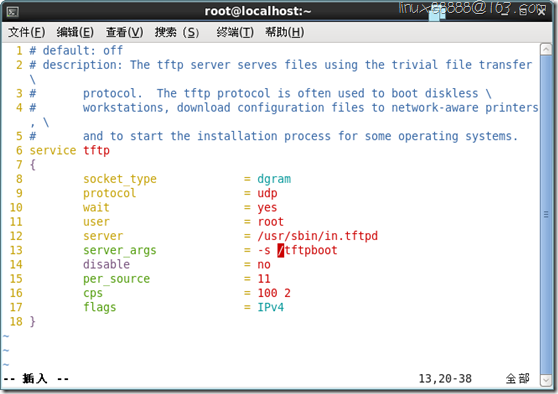Close the terminal window
The height and width of the screenshot is (394, 558).
pyautogui.click(x=542, y=11)
